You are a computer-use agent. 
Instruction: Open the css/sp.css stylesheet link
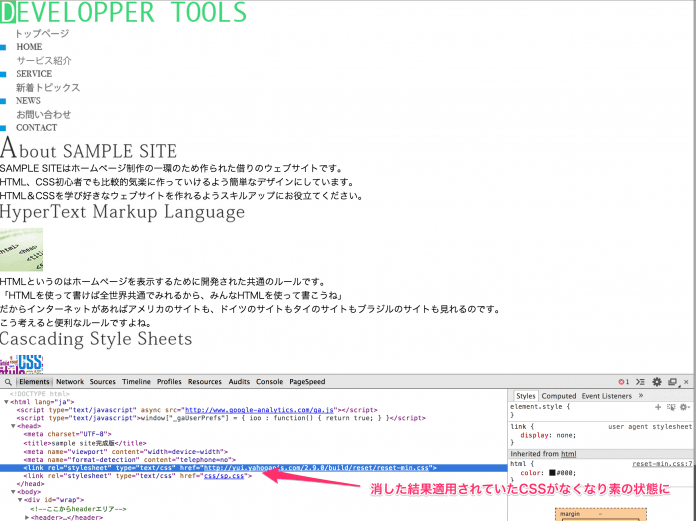[x=224, y=476]
